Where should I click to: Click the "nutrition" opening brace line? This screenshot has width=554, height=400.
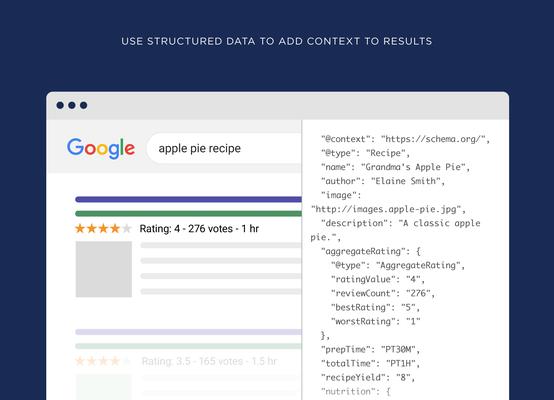tap(355, 392)
